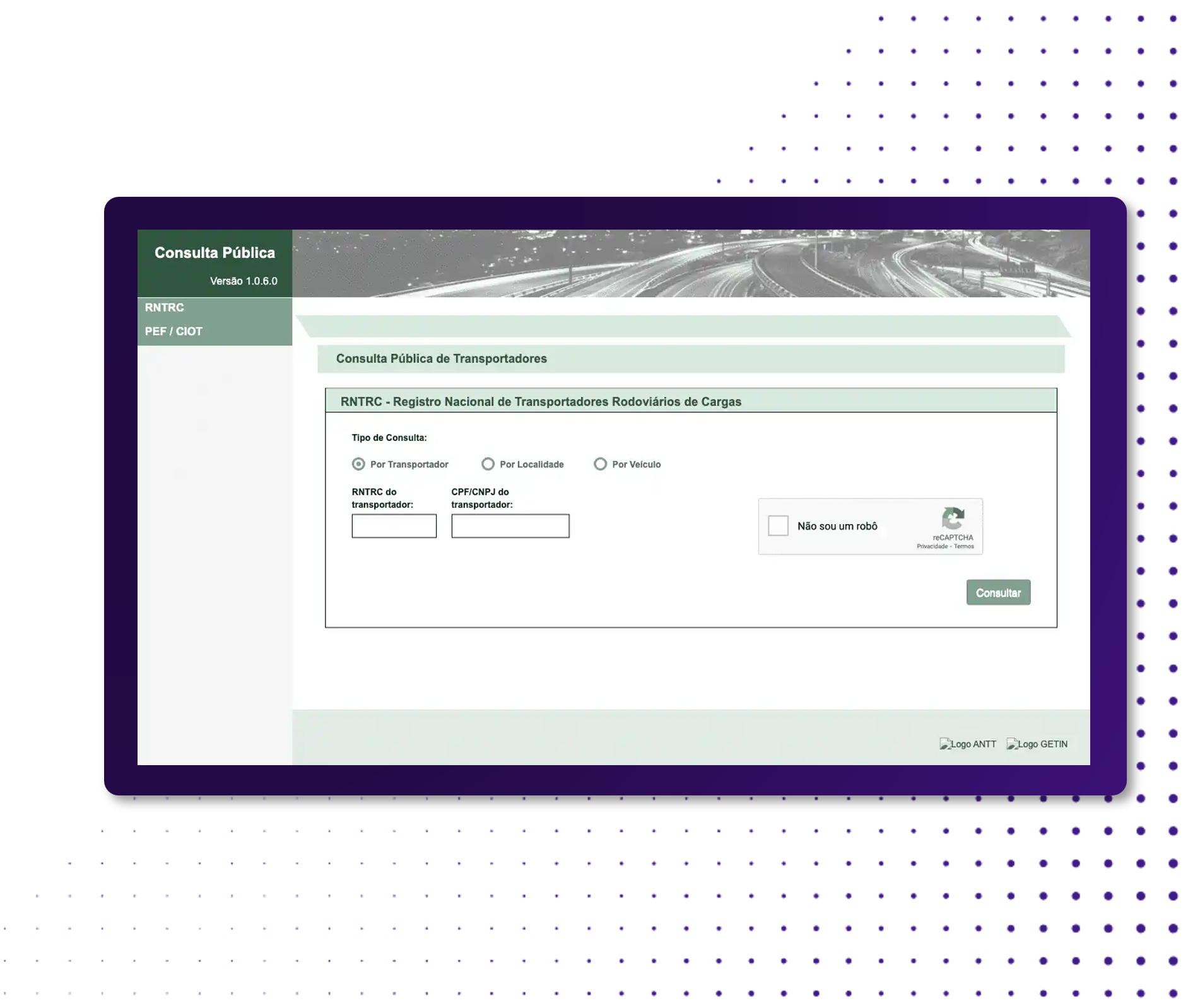The width and height of the screenshot is (1188, 1008).
Task: Click the highway banner image
Action: point(691,263)
